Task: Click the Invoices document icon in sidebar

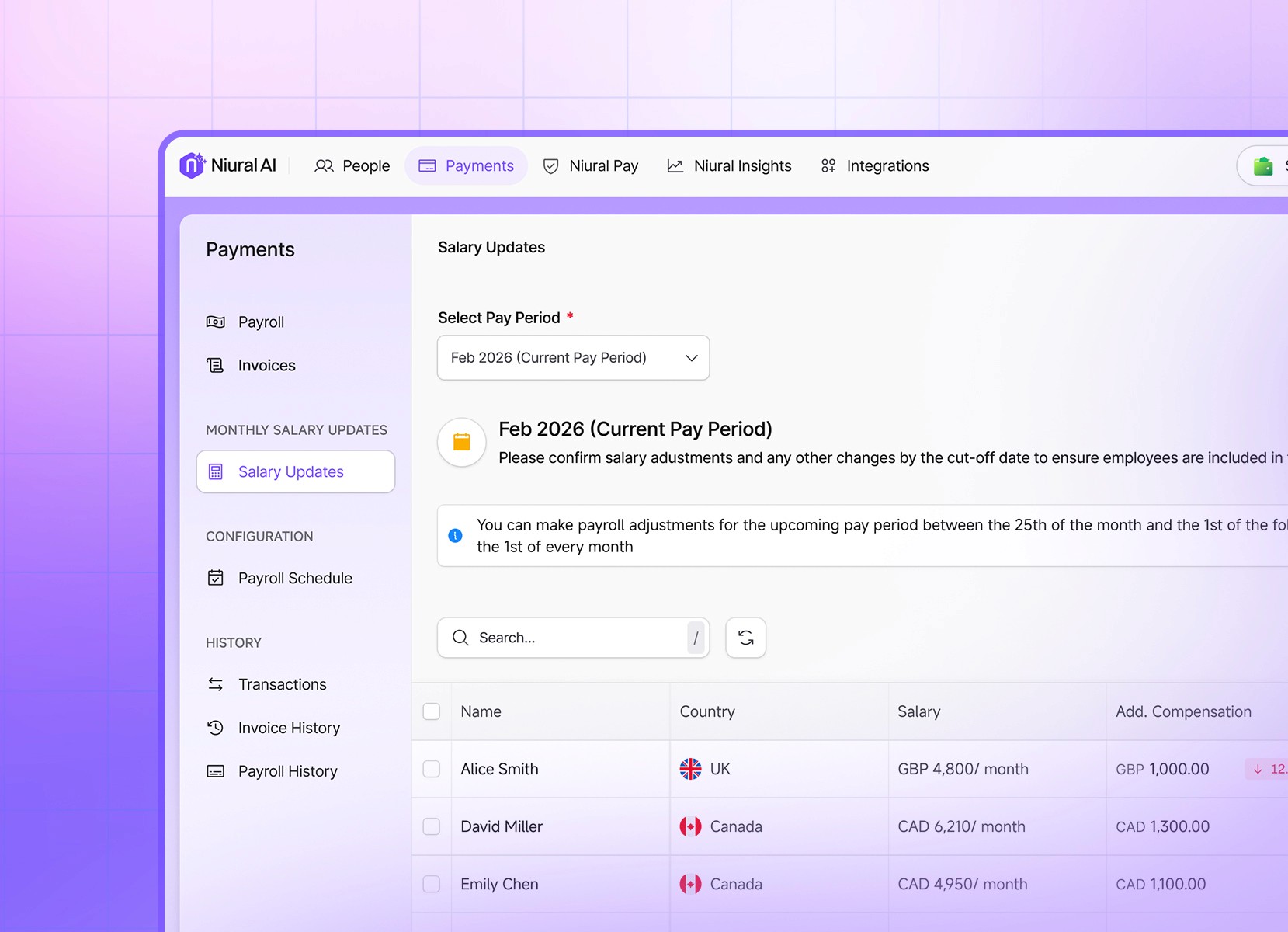Action: coord(216,365)
